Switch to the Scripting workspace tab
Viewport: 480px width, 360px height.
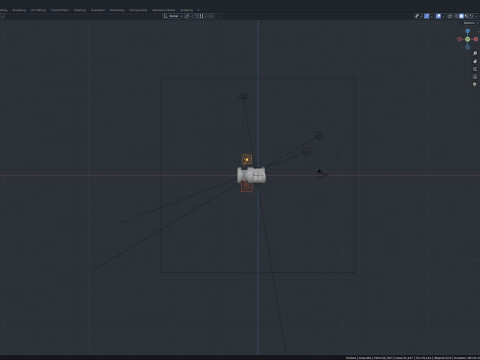(x=186, y=10)
